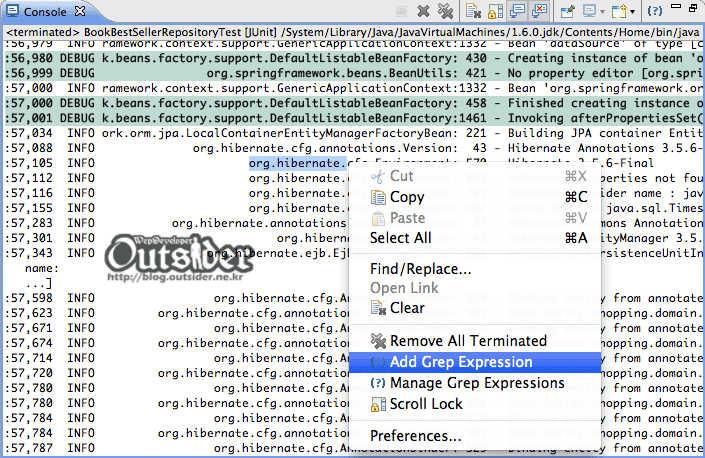
Task: Click the Display Selected Console icon
Action: pos(590,12)
